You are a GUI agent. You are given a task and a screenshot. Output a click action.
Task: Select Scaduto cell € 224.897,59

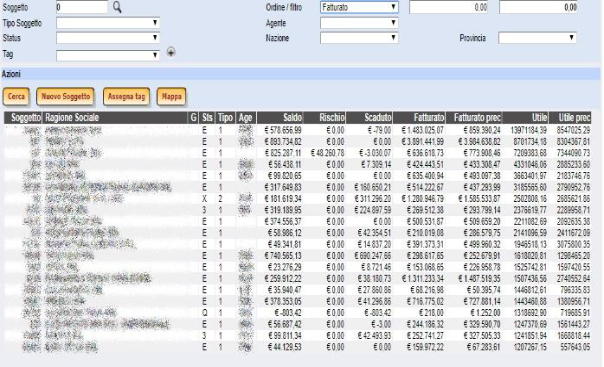coord(372,210)
